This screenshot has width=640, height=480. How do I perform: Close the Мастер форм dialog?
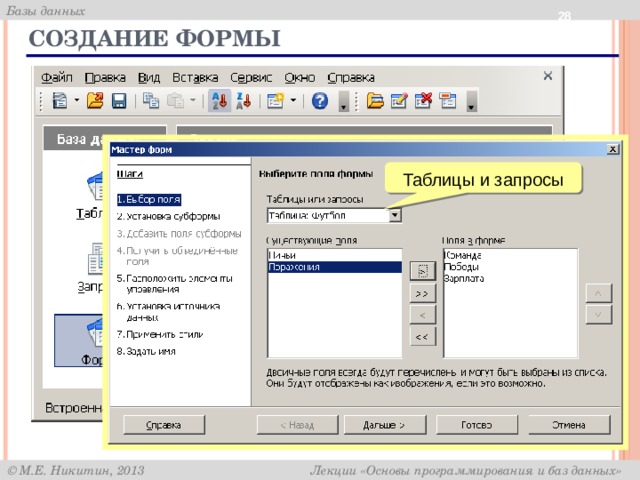click(x=613, y=149)
